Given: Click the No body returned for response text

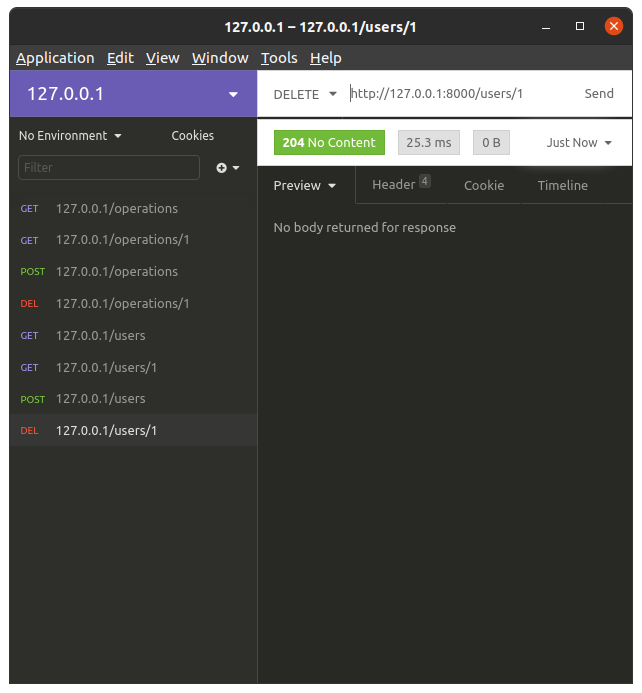Looking at the screenshot, I should click(x=365, y=228).
